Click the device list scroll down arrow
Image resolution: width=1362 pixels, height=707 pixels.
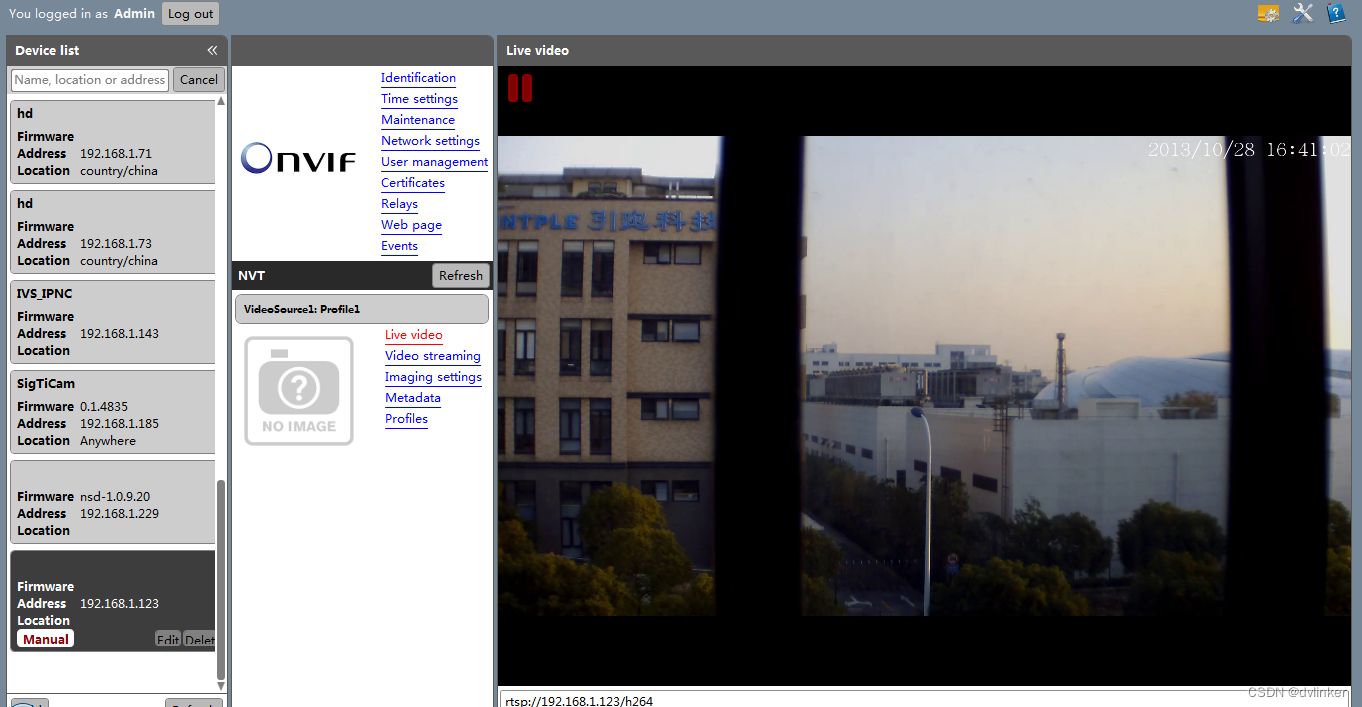(x=221, y=686)
